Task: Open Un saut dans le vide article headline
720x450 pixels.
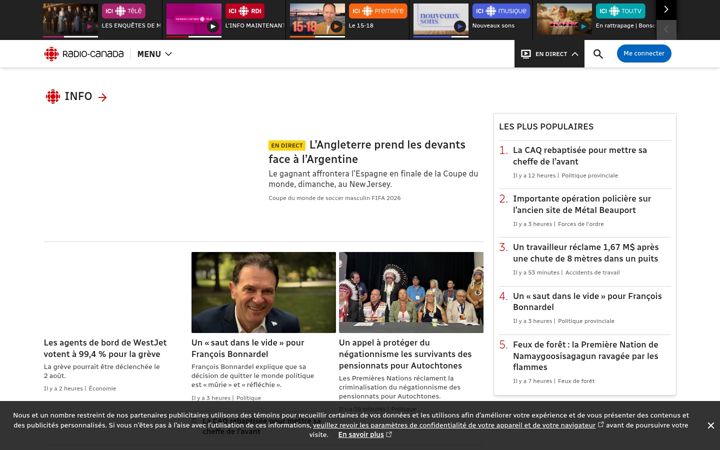Action: [x=248, y=348]
